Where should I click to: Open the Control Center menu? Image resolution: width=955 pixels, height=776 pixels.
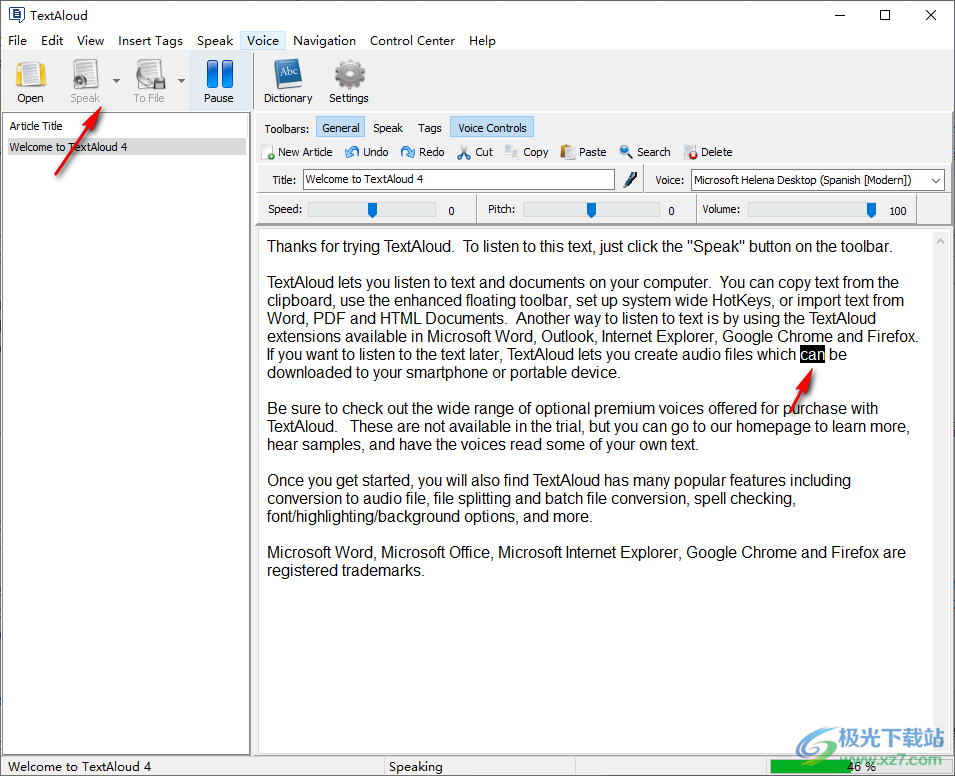[x=412, y=41]
